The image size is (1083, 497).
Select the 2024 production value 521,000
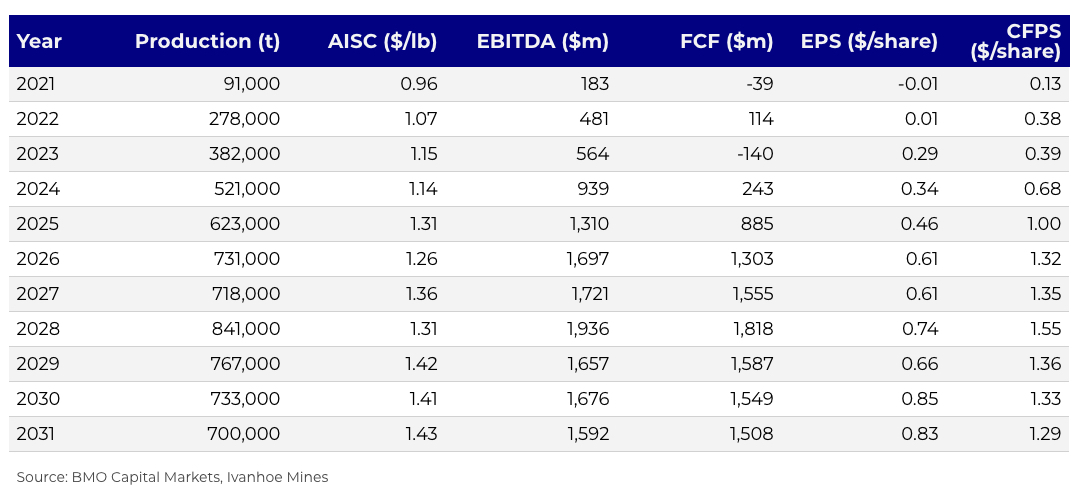pos(246,189)
